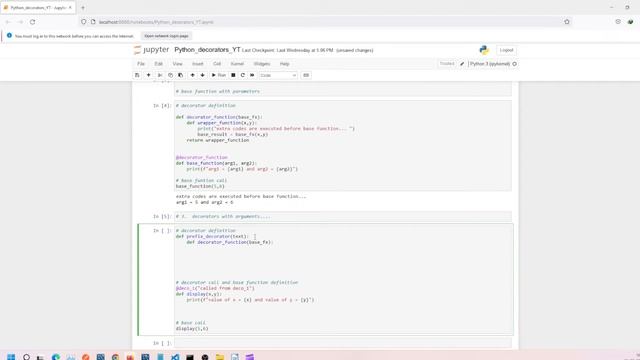The image size is (640, 360).
Task: Open Windows taskbar search
Action: click(x=27, y=357)
